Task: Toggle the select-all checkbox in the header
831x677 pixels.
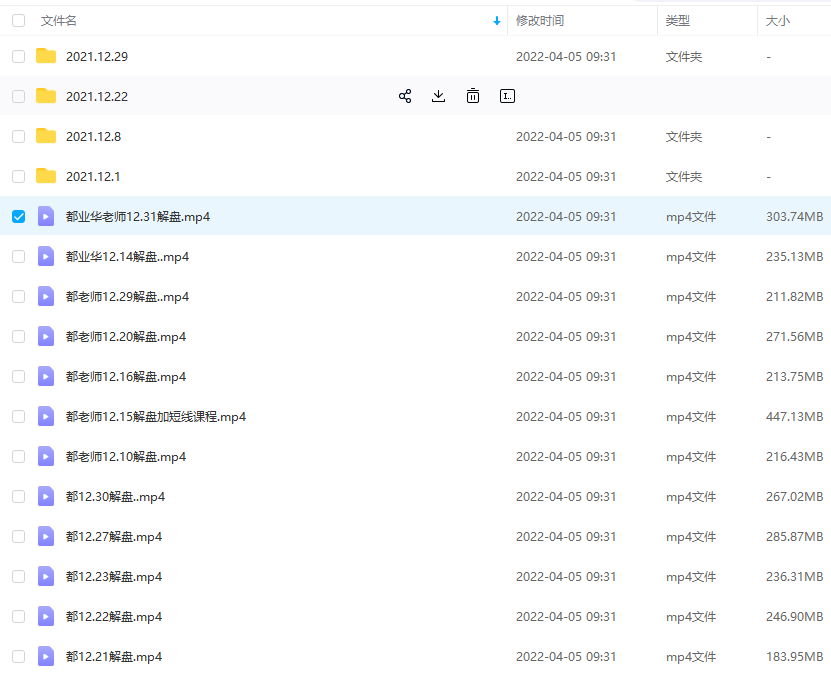Action: tap(18, 19)
